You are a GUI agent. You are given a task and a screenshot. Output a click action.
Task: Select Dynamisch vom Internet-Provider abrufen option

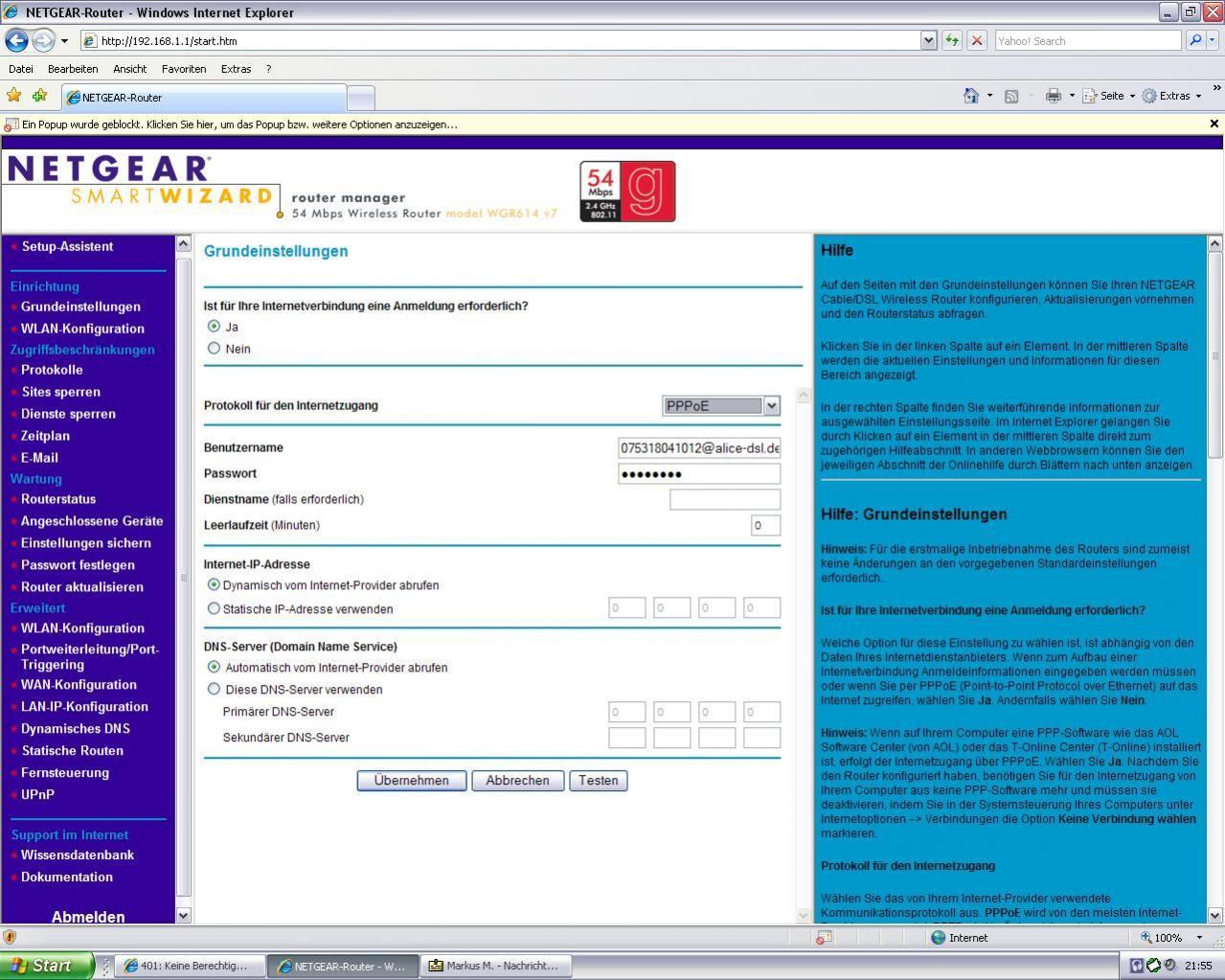pos(214,584)
